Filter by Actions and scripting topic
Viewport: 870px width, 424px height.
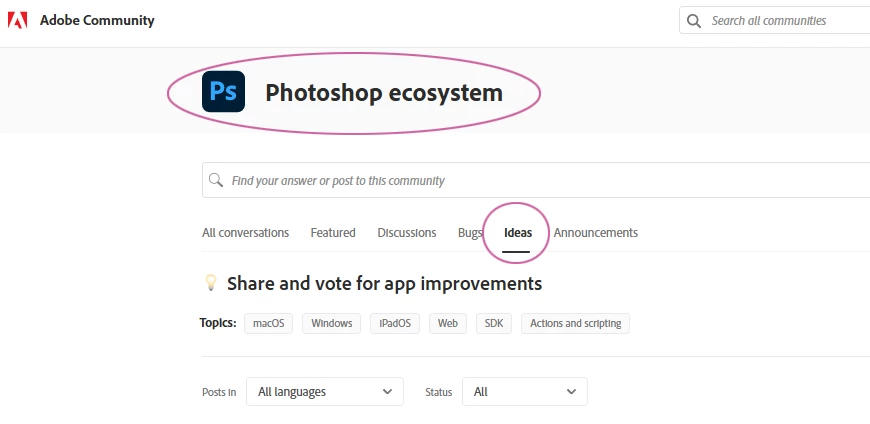point(575,323)
